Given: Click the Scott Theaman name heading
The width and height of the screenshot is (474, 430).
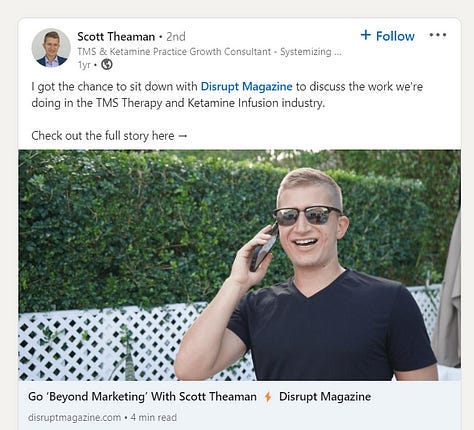Looking at the screenshot, I should click(x=116, y=36).
